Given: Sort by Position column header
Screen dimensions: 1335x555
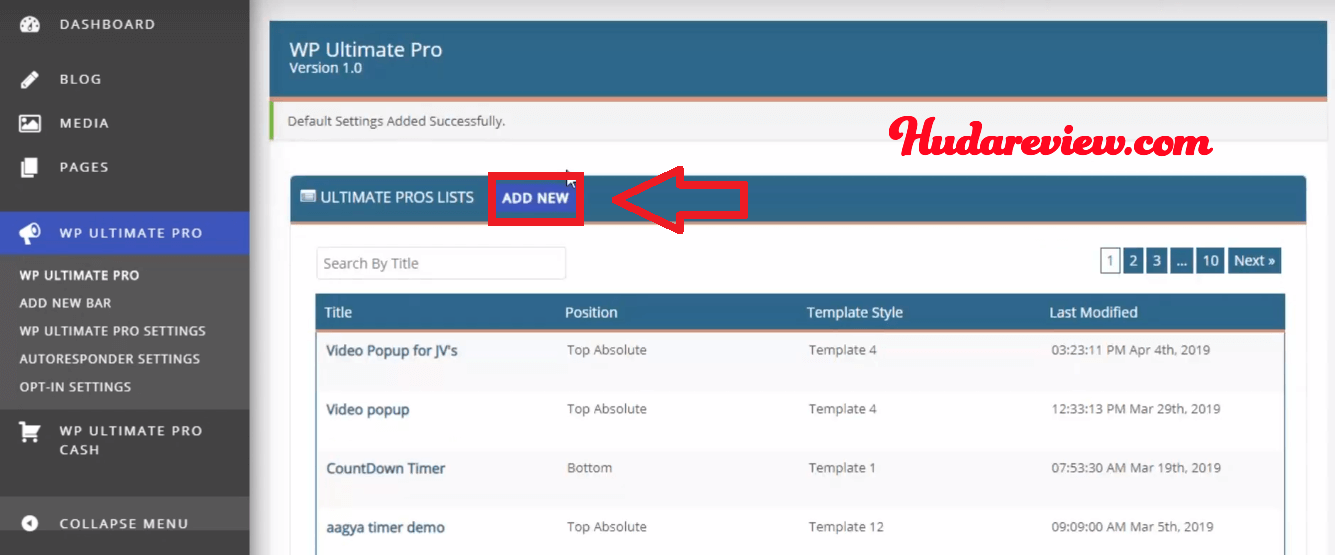Looking at the screenshot, I should (x=591, y=312).
